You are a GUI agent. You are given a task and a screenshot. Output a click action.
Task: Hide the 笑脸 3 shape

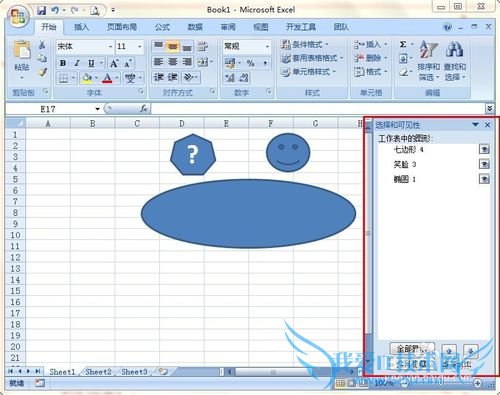[484, 164]
